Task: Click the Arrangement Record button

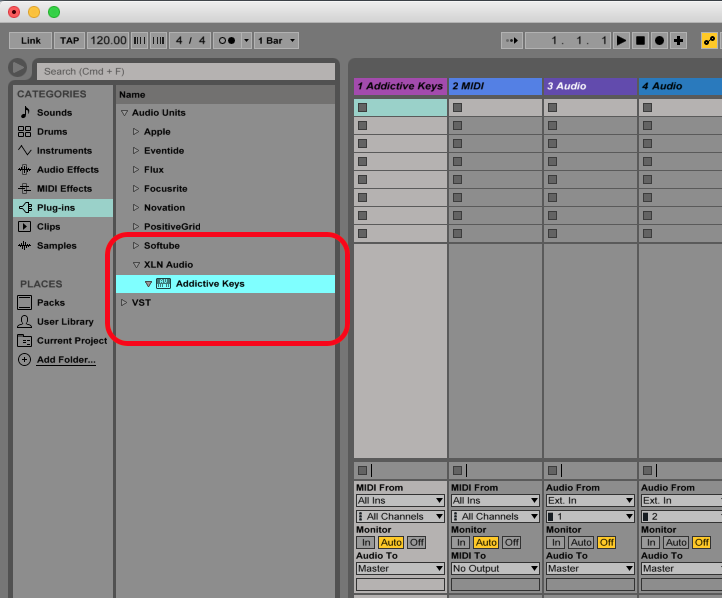Action: pos(659,41)
